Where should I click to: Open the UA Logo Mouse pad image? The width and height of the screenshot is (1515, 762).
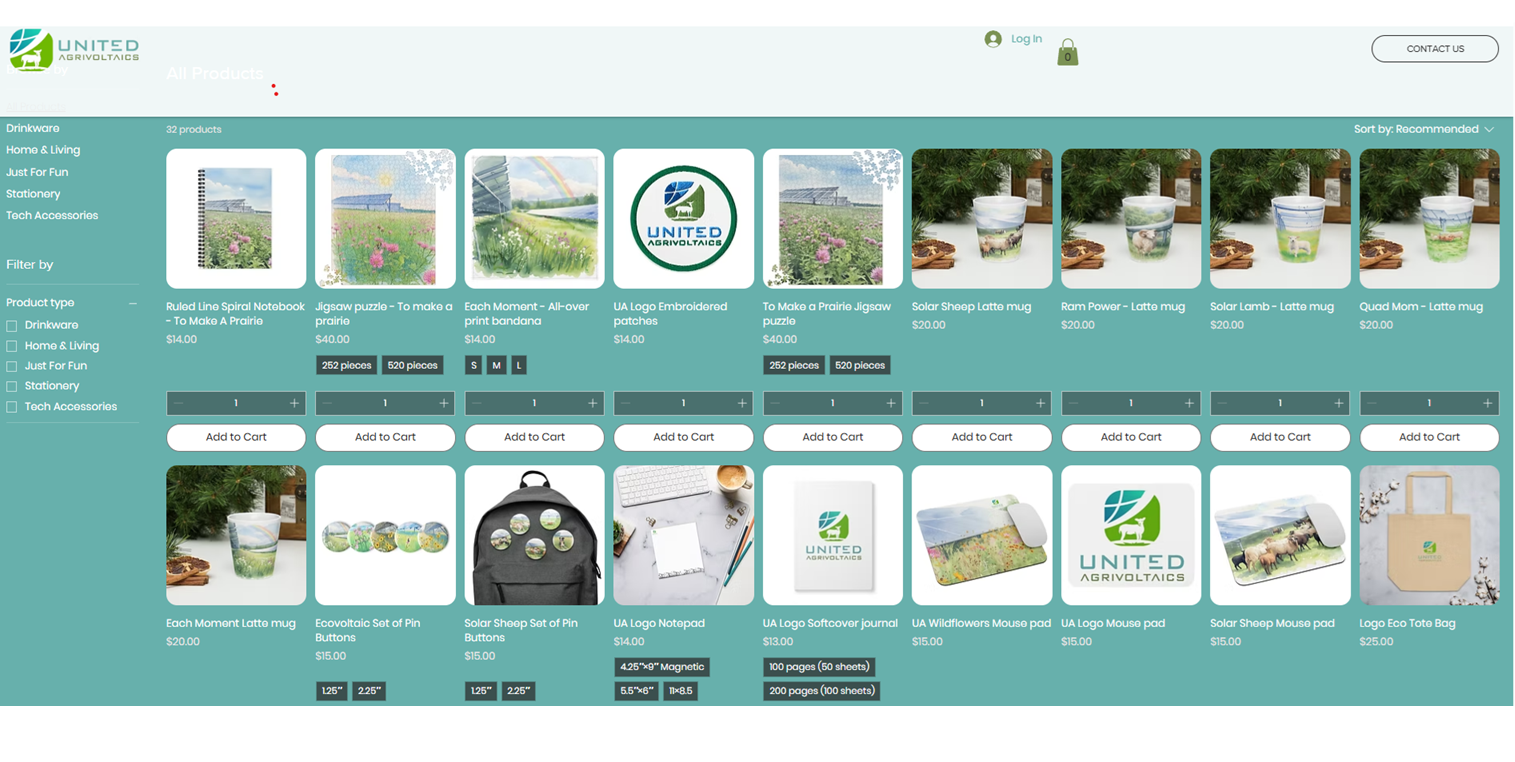click(x=1131, y=535)
